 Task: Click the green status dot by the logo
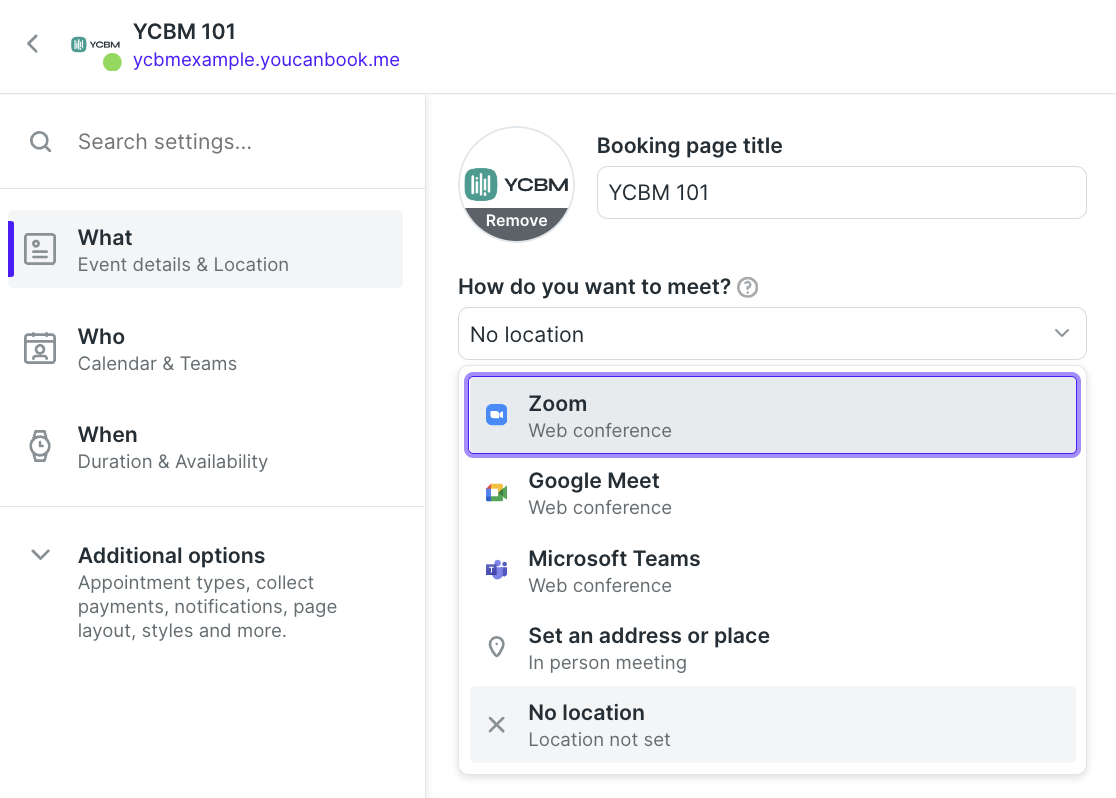[112, 63]
